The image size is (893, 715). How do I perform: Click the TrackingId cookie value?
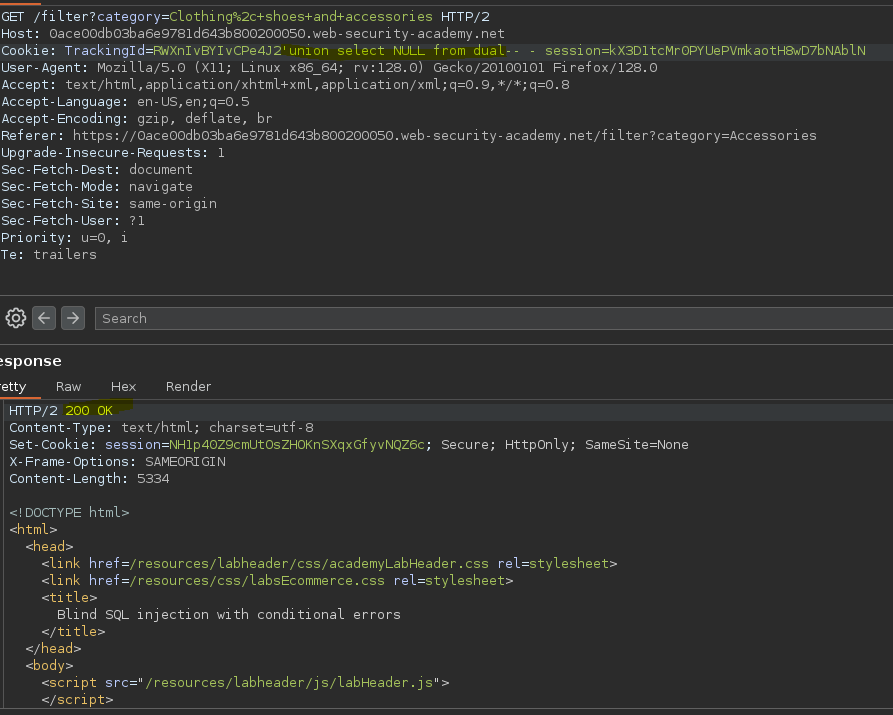click(x=218, y=51)
